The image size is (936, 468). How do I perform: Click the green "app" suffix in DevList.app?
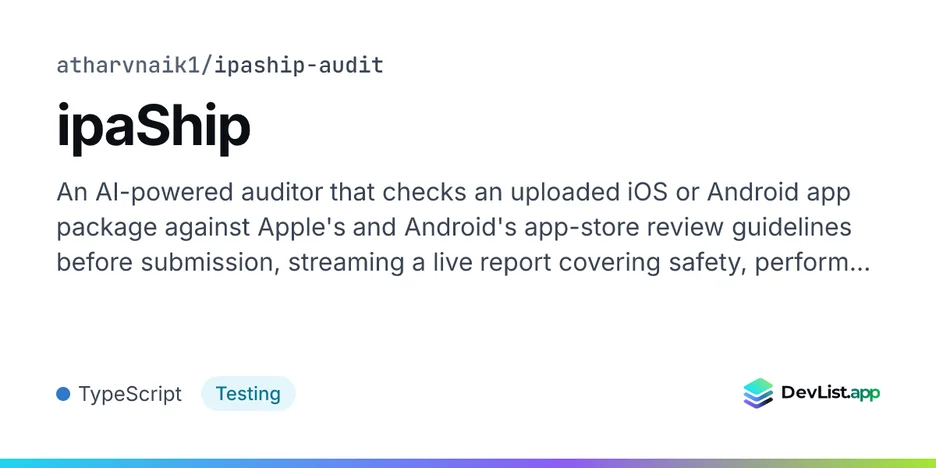coord(863,394)
